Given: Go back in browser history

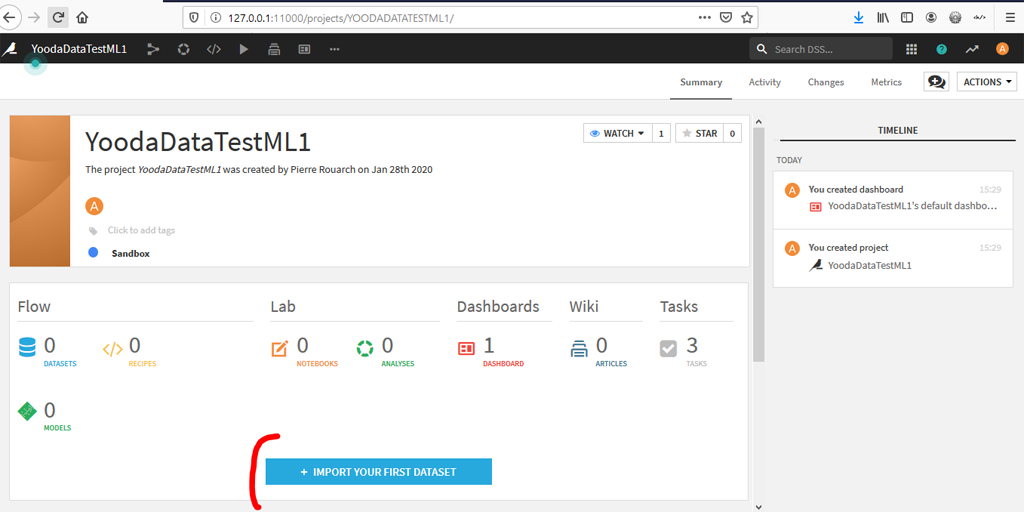Looking at the screenshot, I should tap(10, 18).
